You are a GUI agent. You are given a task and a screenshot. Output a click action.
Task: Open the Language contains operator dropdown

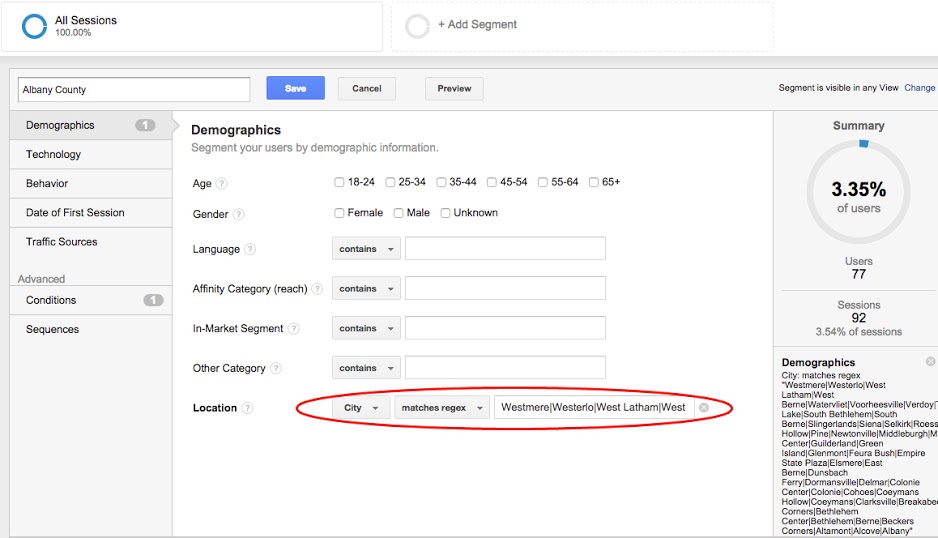click(x=366, y=249)
